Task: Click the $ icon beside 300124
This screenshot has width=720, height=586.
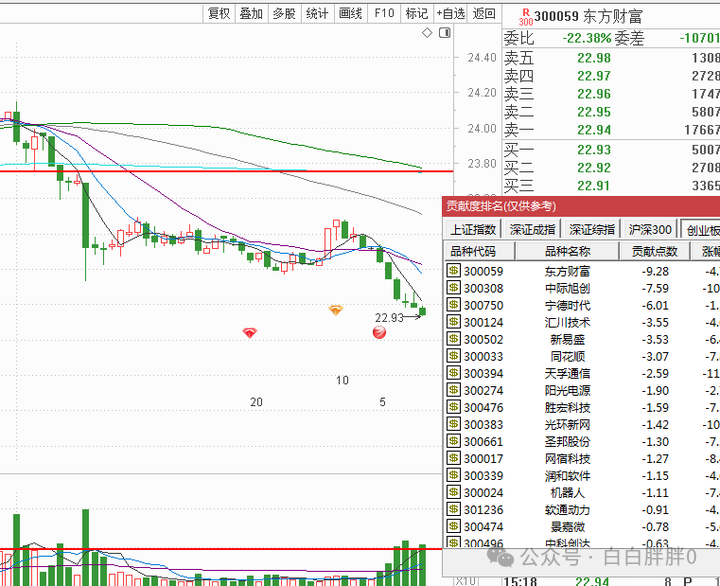Action: [x=453, y=321]
